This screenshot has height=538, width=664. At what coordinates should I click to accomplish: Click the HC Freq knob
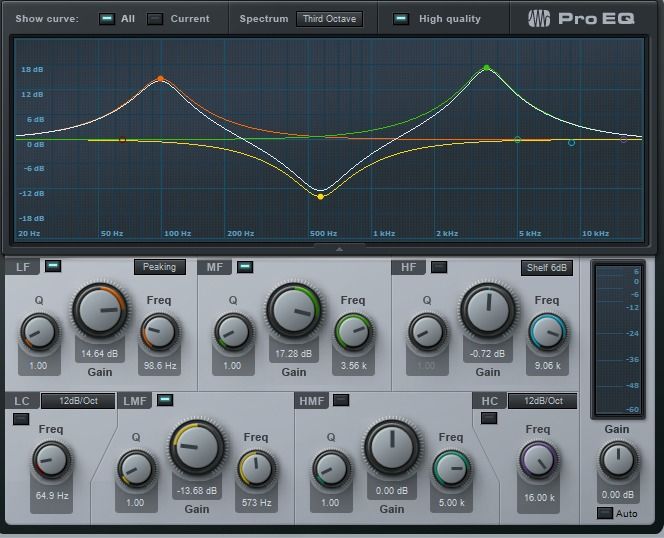point(539,461)
